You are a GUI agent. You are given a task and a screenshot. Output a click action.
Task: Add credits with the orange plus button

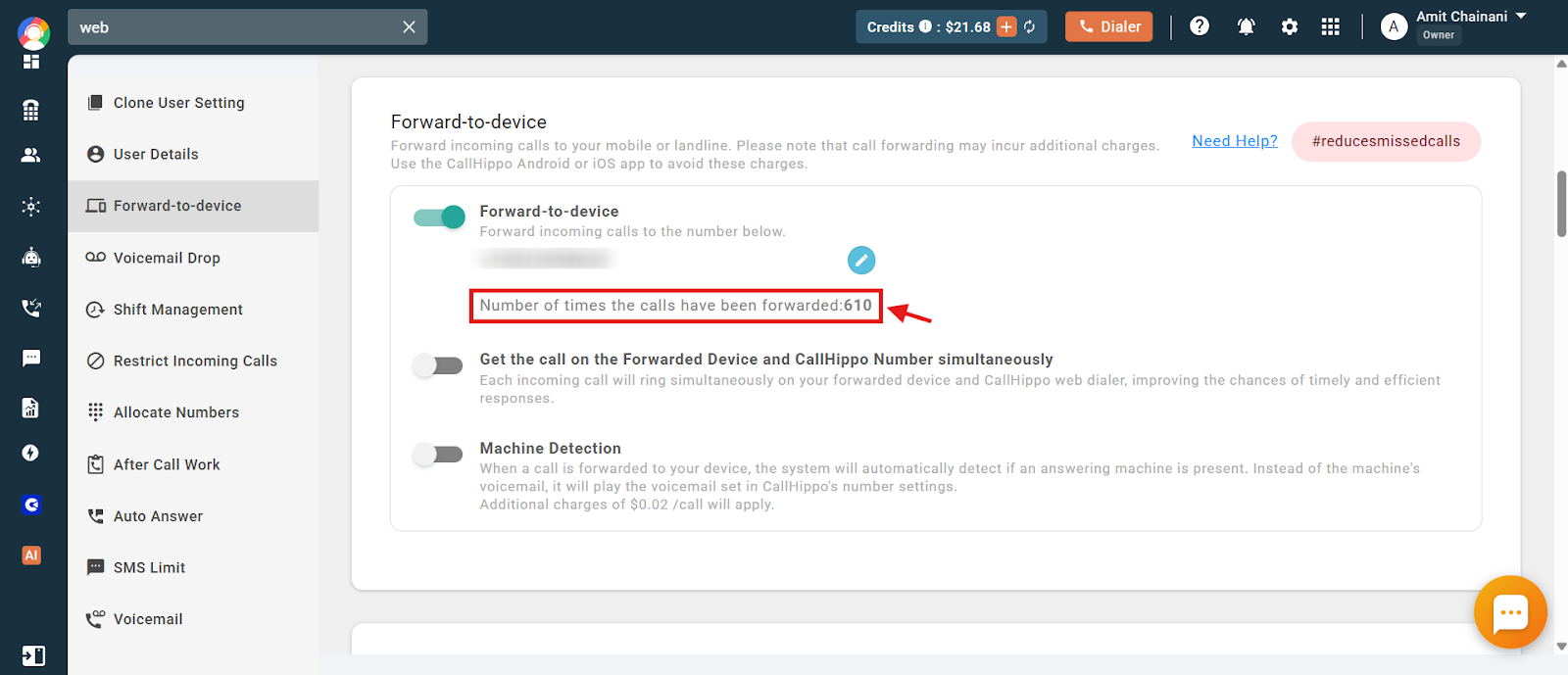[1006, 26]
